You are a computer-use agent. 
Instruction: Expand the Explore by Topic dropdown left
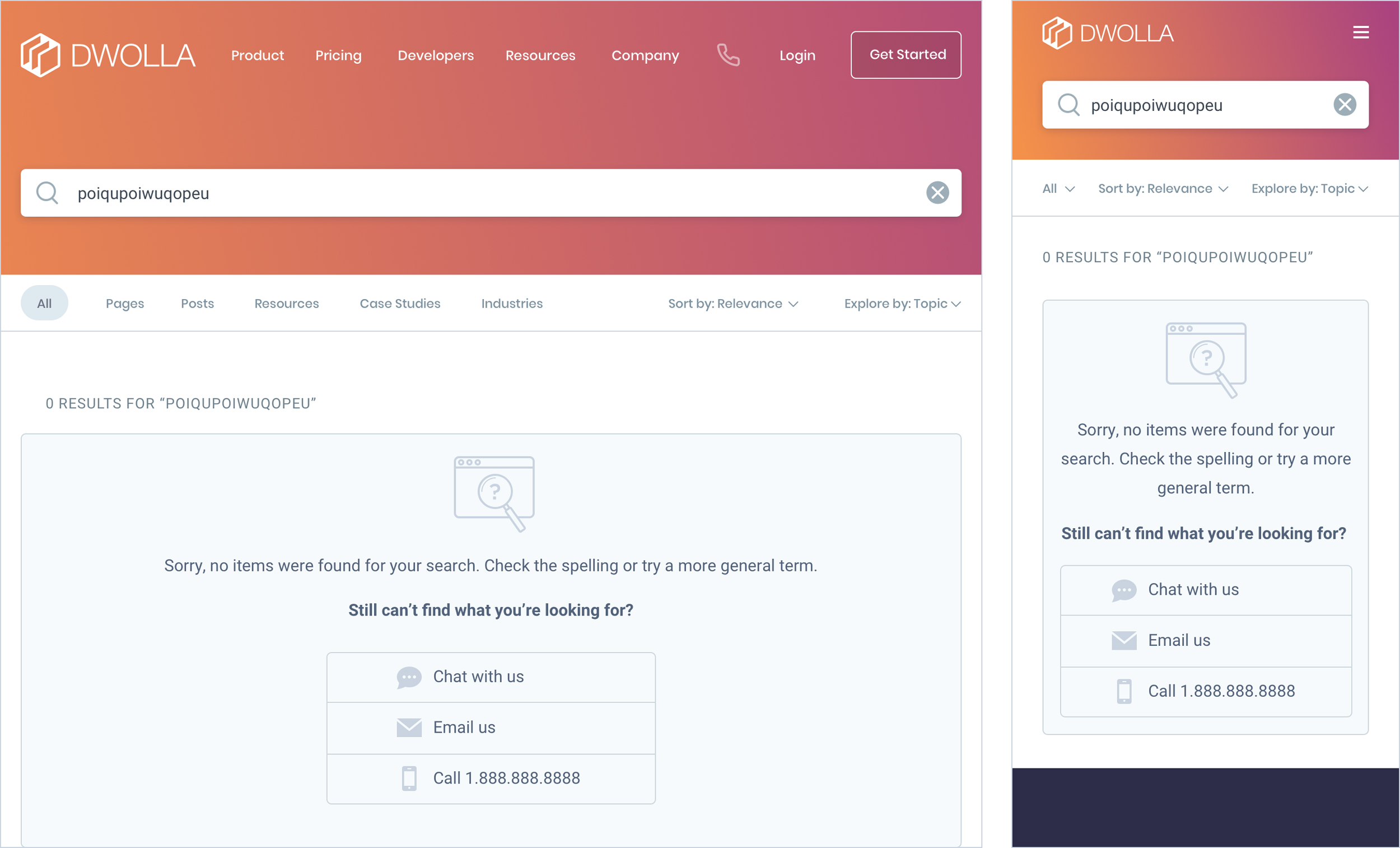pos(901,303)
